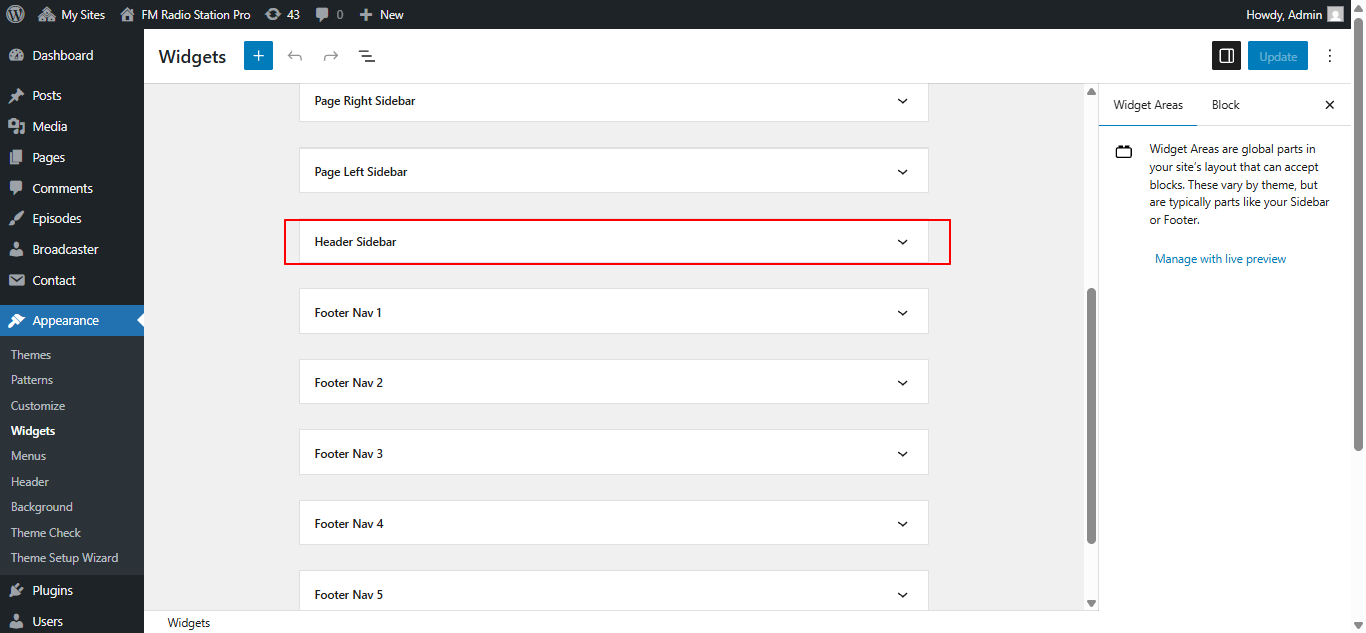Switch to the Block tab
Screen dimensions: 1366x633
coord(1225,105)
